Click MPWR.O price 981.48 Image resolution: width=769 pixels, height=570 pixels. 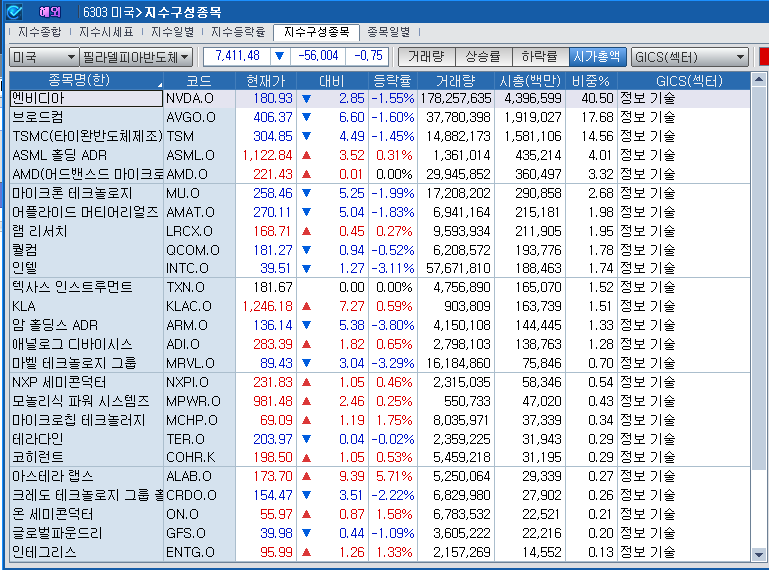273,401
